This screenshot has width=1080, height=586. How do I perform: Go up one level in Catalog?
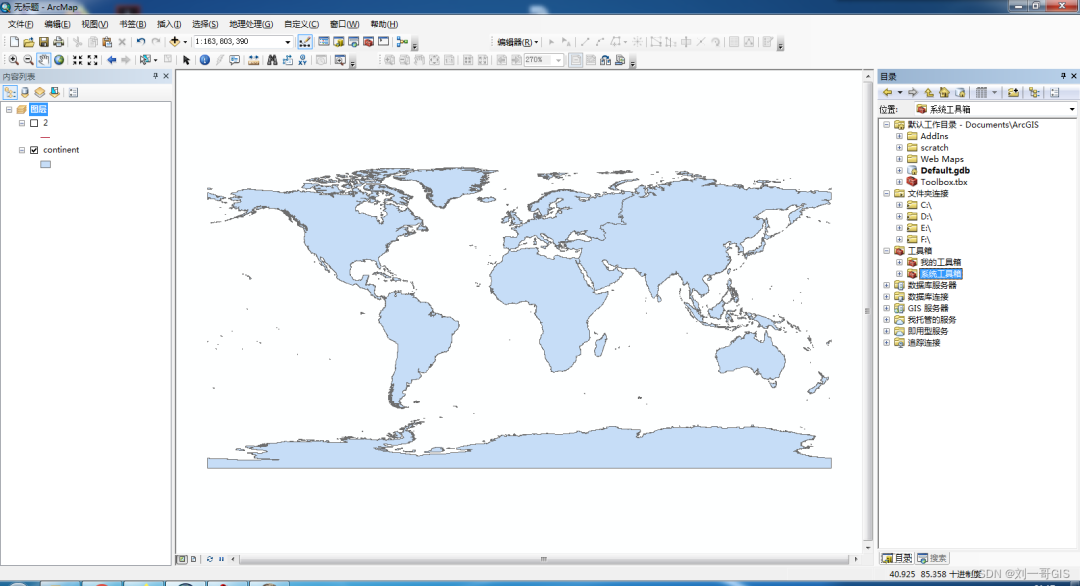(929, 92)
